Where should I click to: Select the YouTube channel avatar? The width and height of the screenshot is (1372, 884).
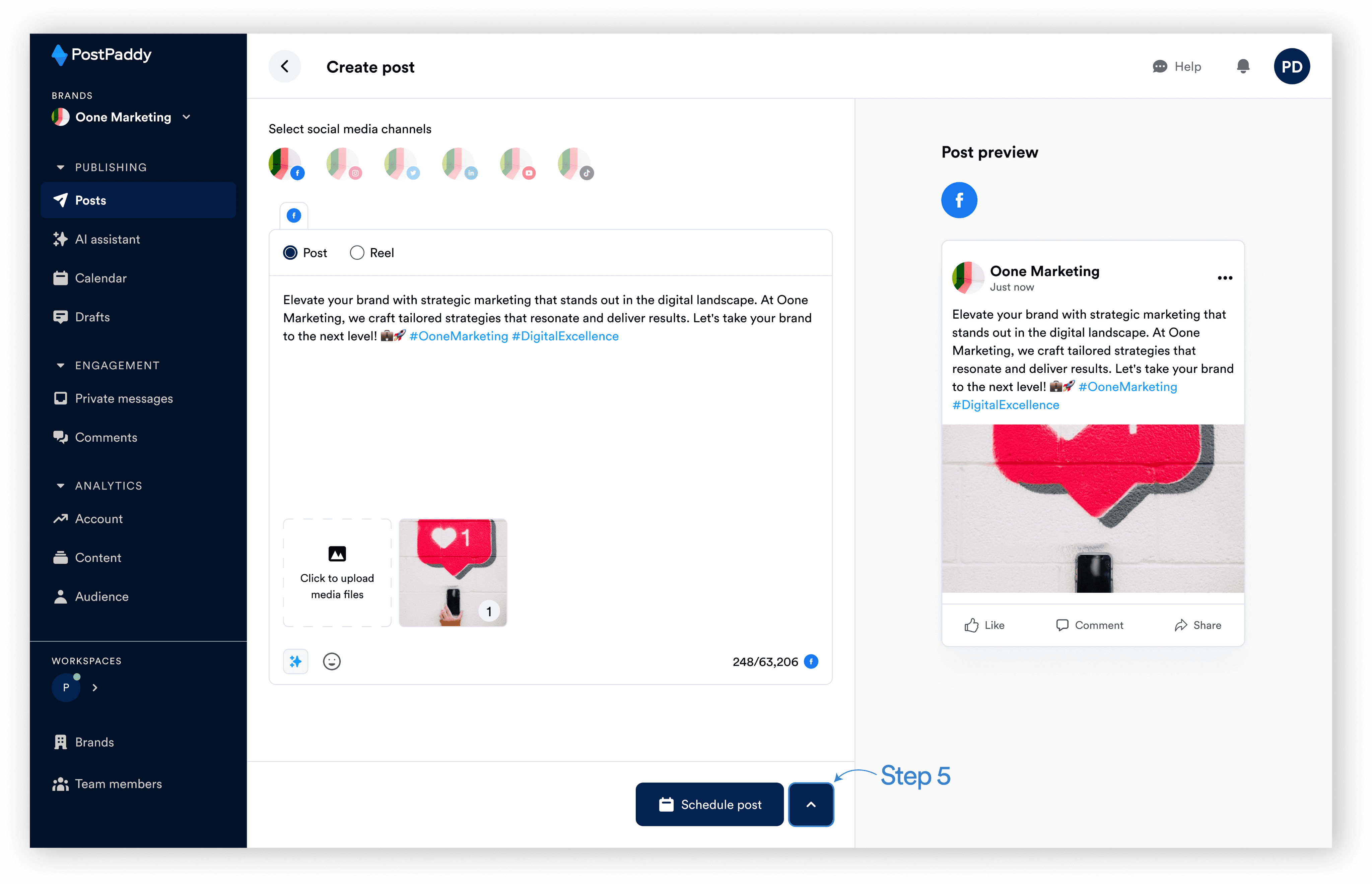click(517, 164)
